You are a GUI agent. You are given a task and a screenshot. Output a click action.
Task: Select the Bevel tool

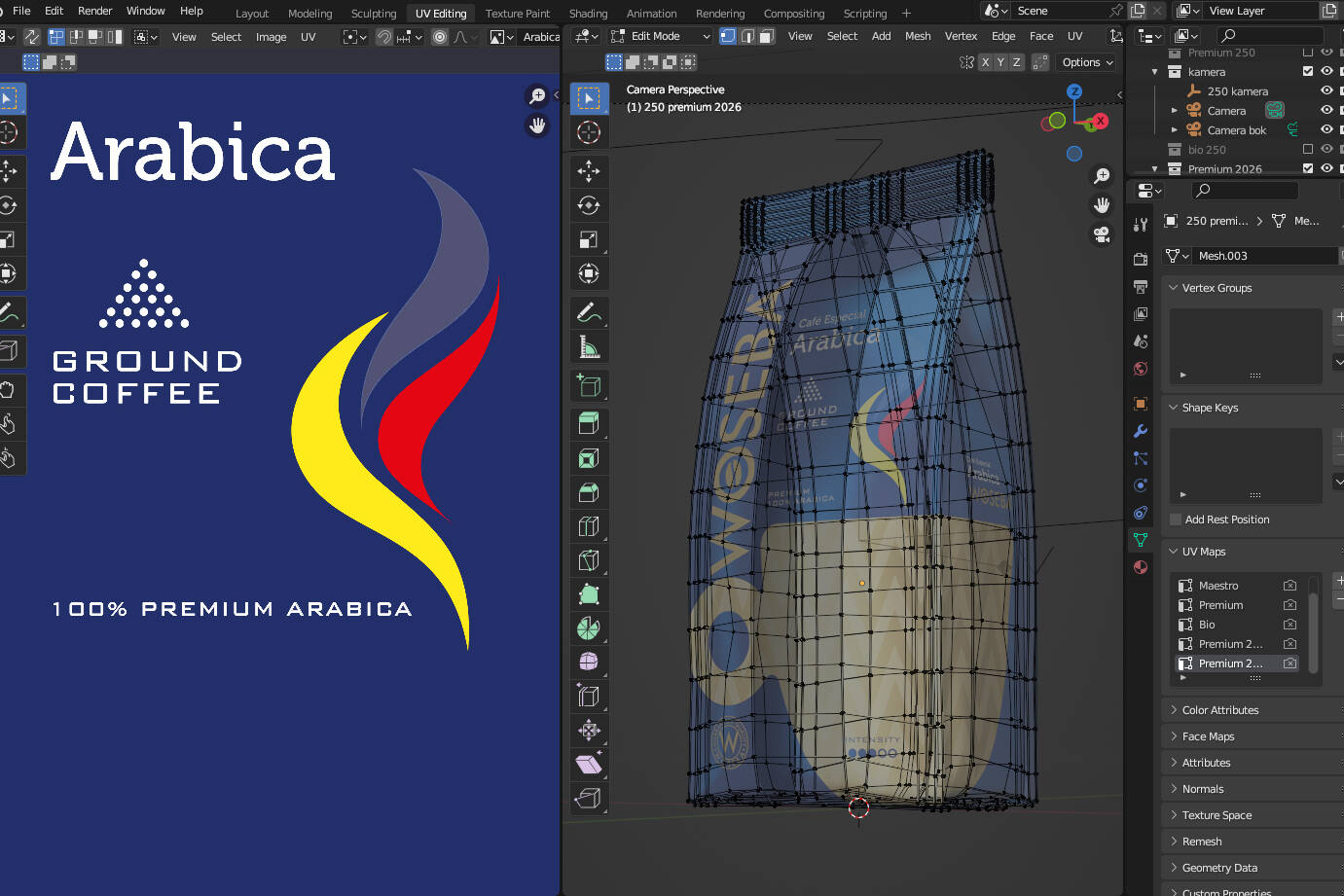coord(589,492)
